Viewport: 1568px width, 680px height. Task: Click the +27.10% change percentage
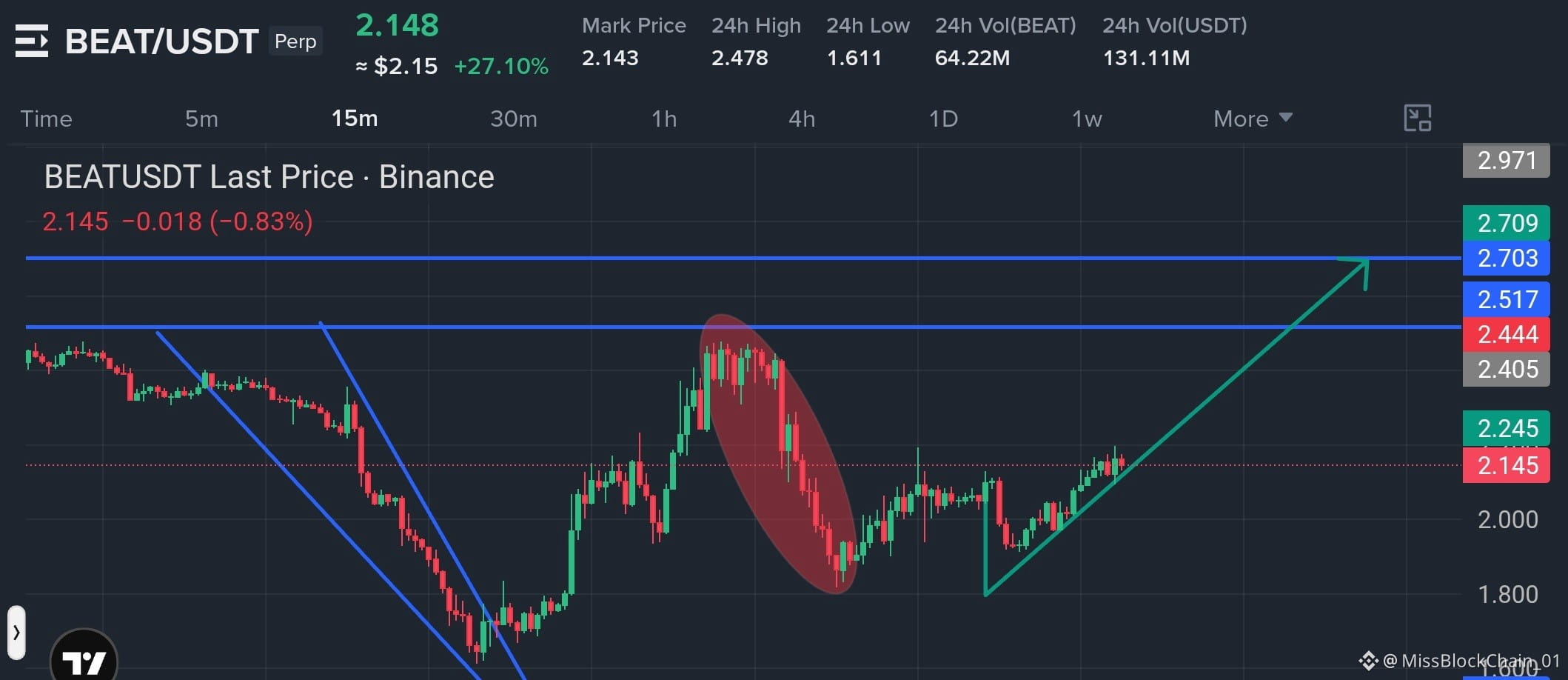coord(501,66)
